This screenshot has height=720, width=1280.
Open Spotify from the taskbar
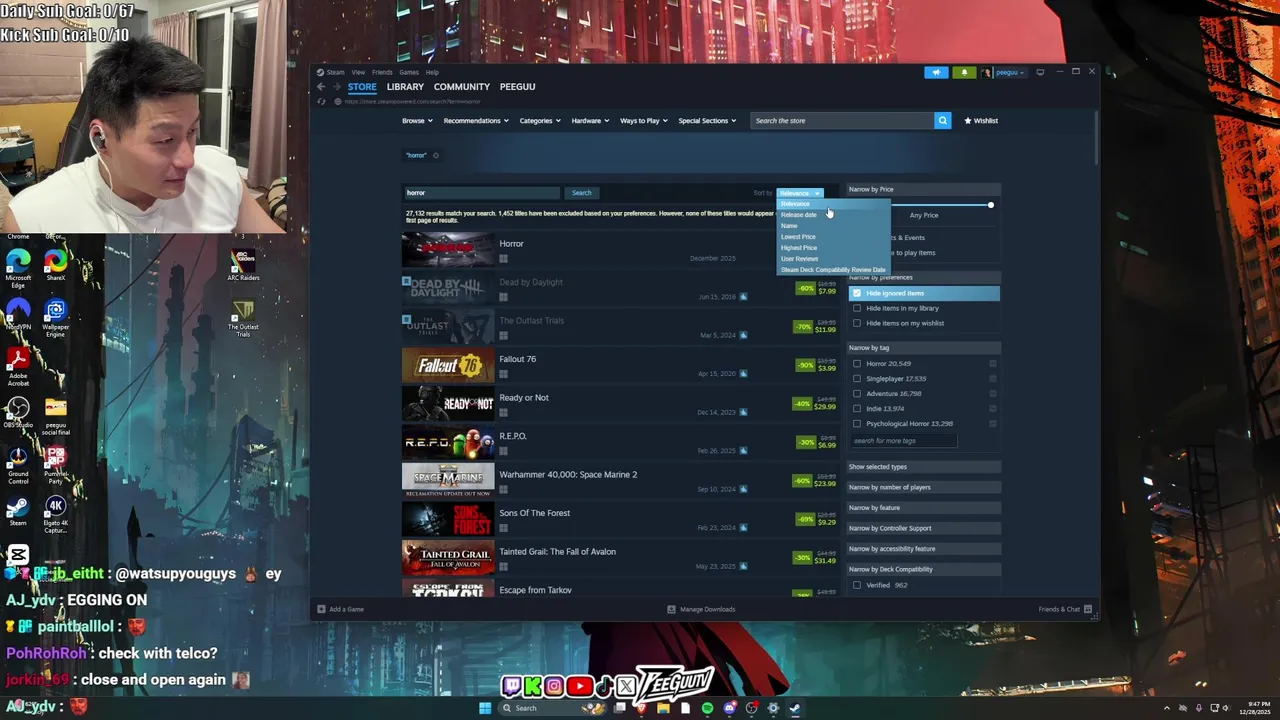707,708
